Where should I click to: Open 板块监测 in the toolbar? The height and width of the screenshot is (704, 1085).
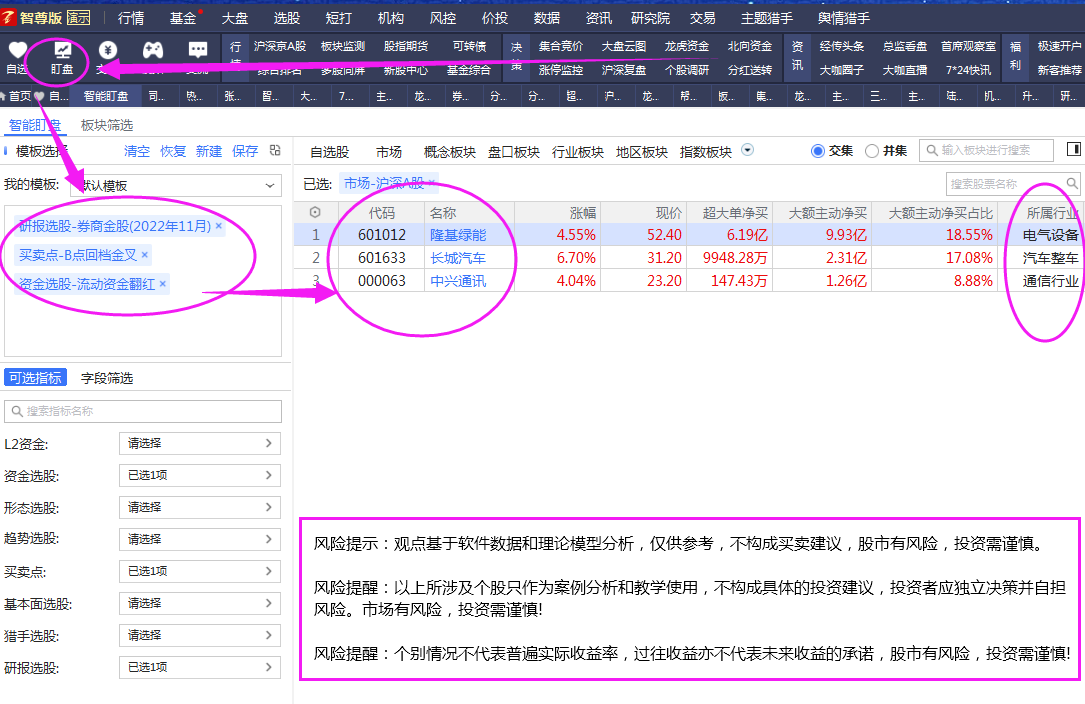[x=343, y=46]
